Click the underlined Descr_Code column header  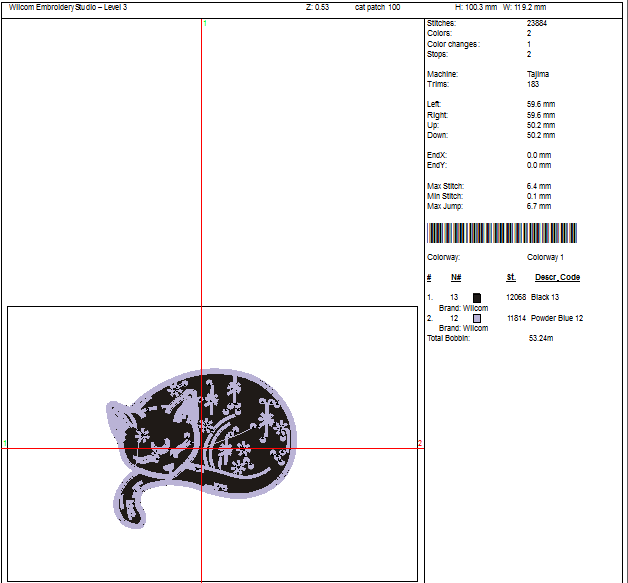click(x=557, y=277)
